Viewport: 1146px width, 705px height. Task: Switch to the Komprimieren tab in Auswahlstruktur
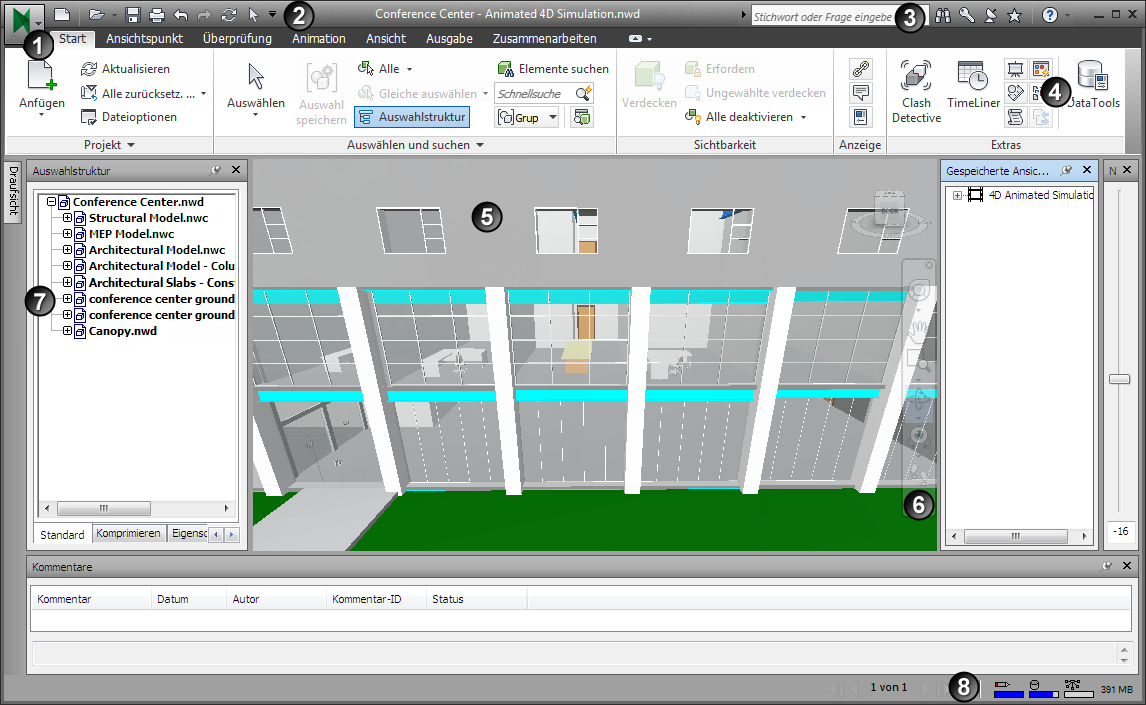click(x=128, y=533)
